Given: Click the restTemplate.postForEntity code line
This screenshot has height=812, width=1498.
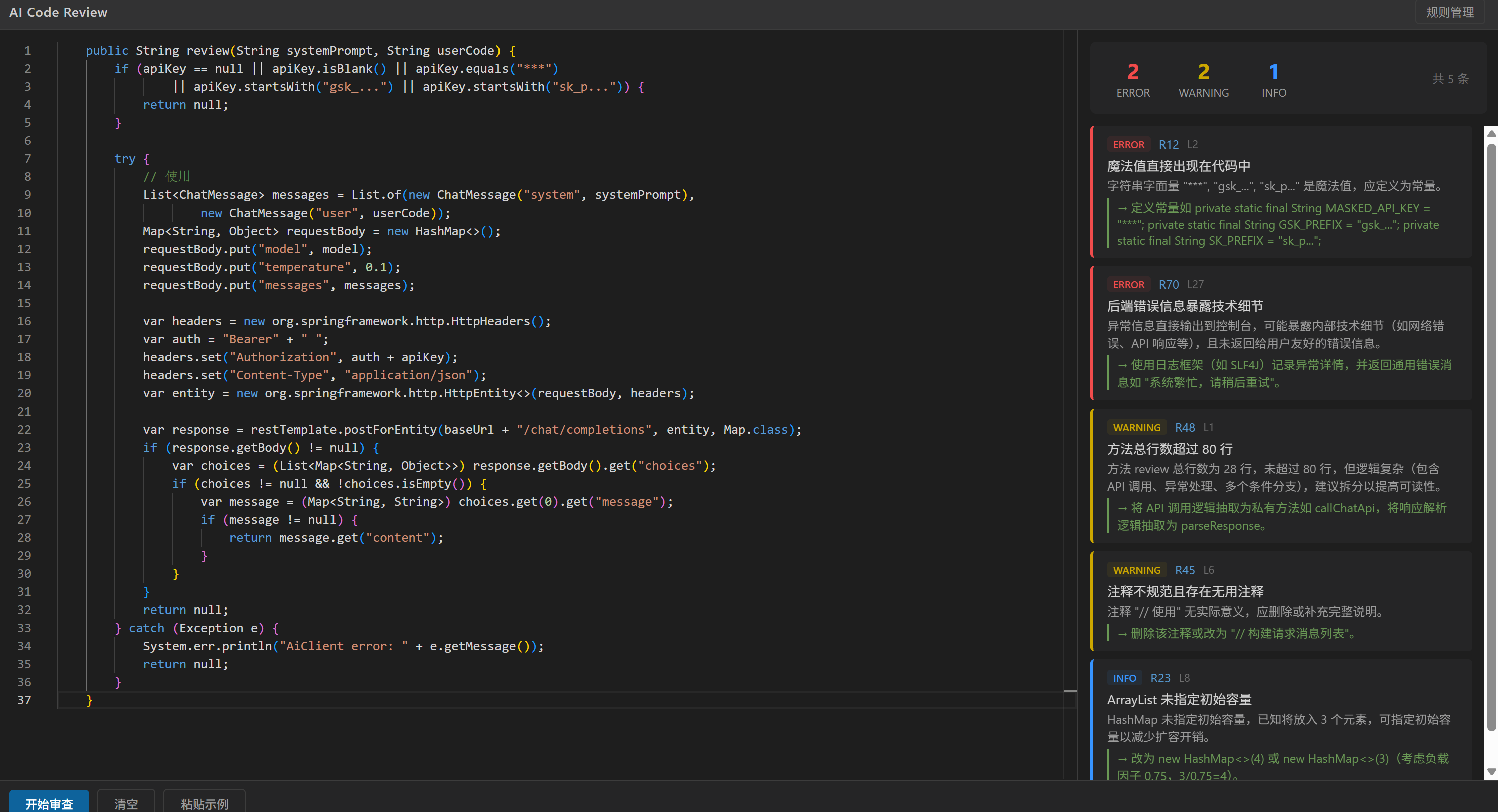Looking at the screenshot, I should tap(472, 430).
